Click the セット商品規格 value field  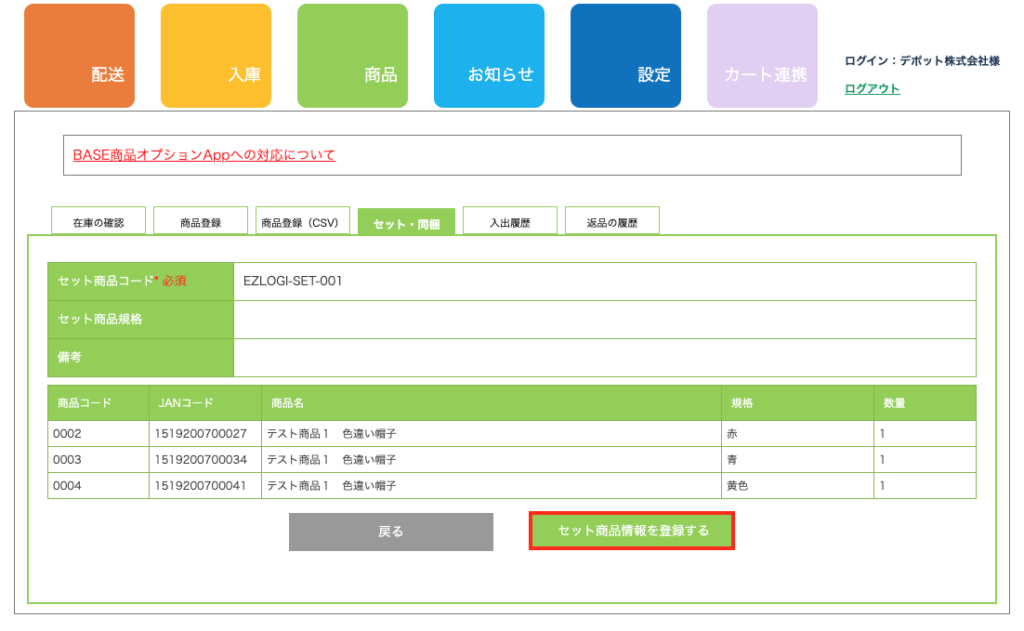(x=604, y=319)
